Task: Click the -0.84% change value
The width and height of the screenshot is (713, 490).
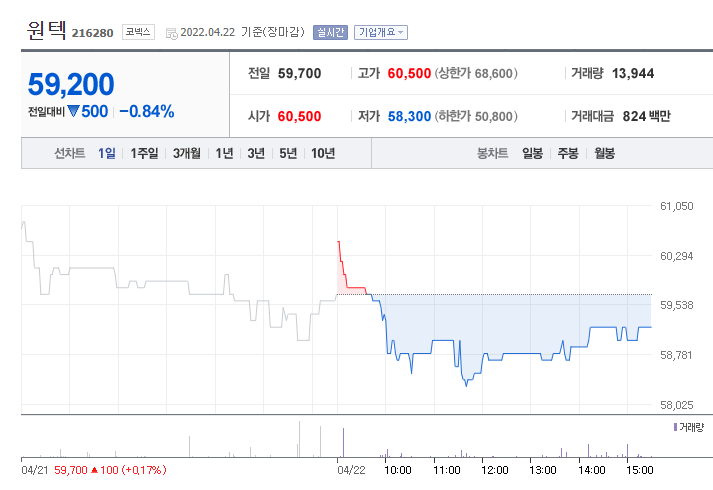Action: pyautogui.click(x=146, y=111)
